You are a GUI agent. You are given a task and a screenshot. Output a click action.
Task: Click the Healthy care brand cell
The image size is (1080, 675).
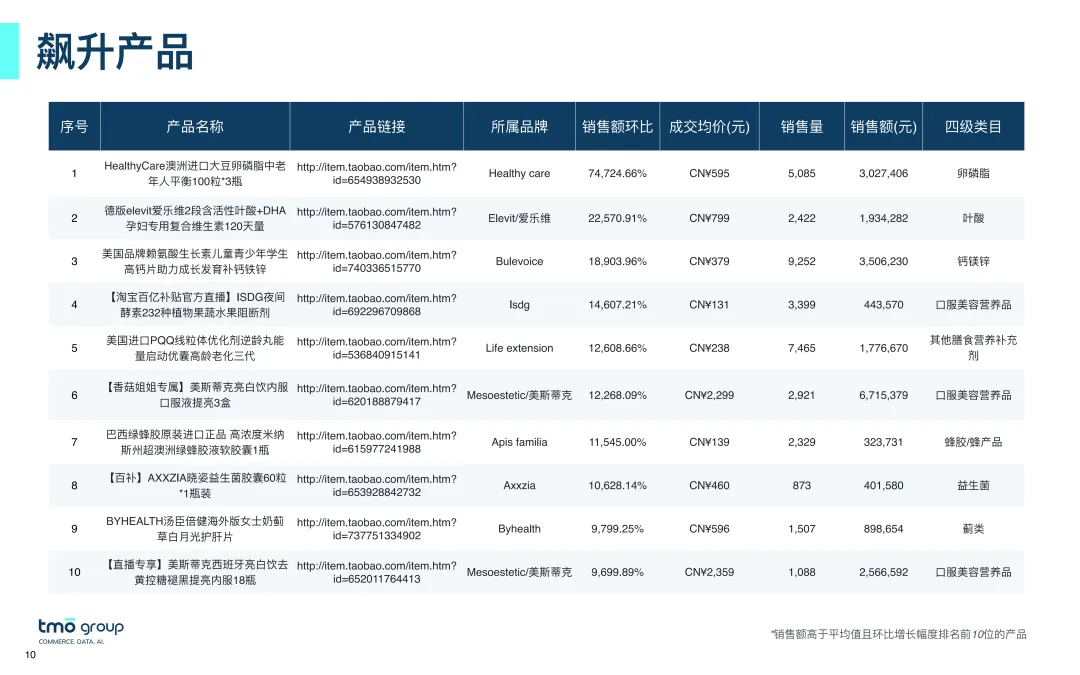(x=519, y=174)
